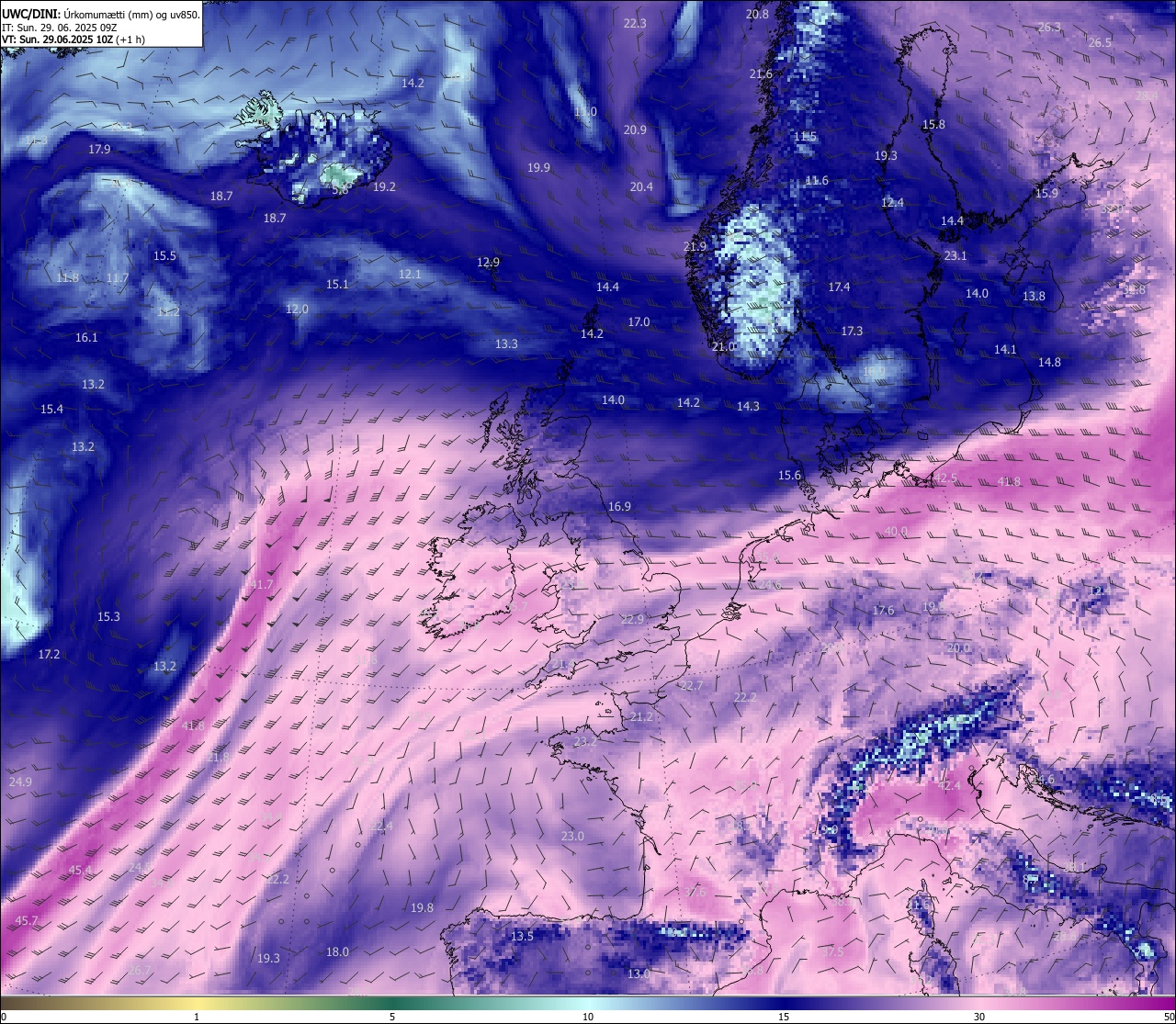Click the 19.9 value in the Norwegian Sea
Image resolution: width=1176 pixels, height=1024 pixels.
click(x=538, y=167)
